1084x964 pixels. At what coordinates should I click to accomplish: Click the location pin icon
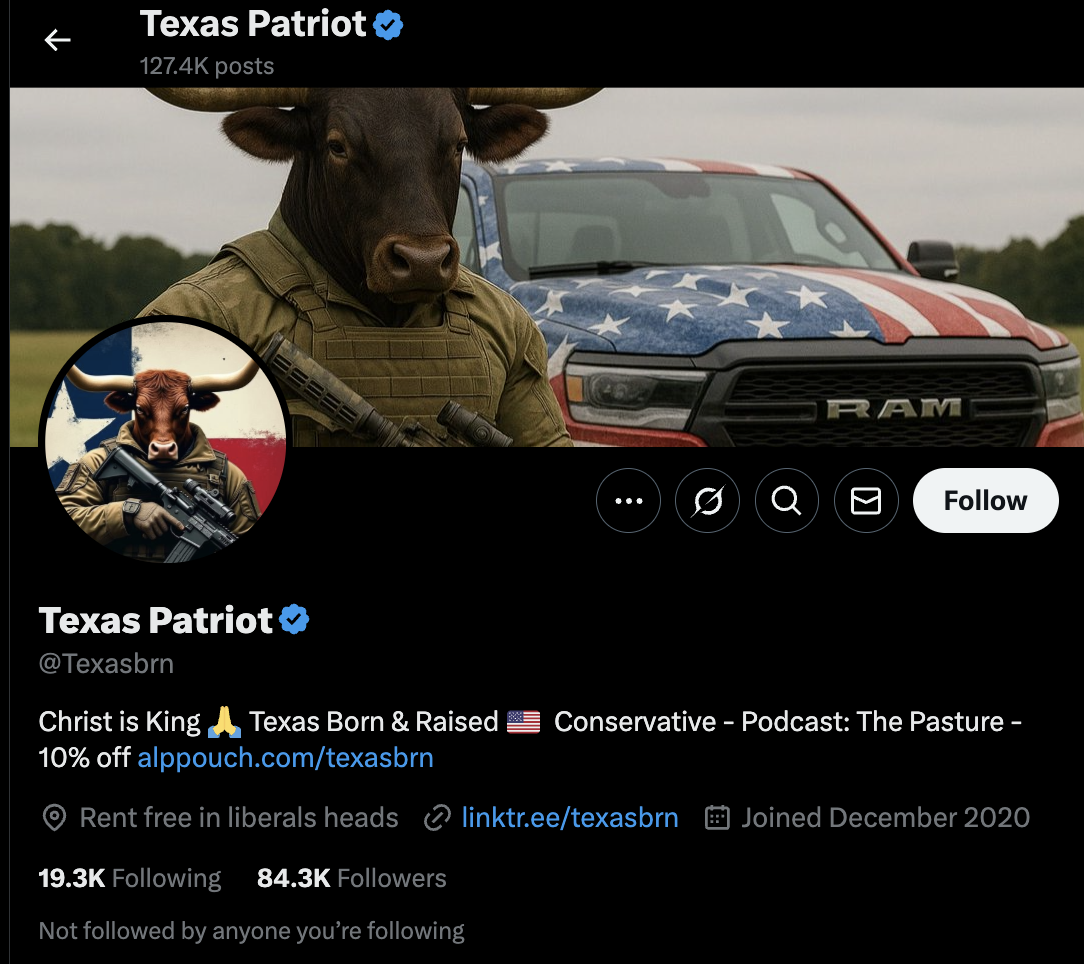click(x=54, y=817)
